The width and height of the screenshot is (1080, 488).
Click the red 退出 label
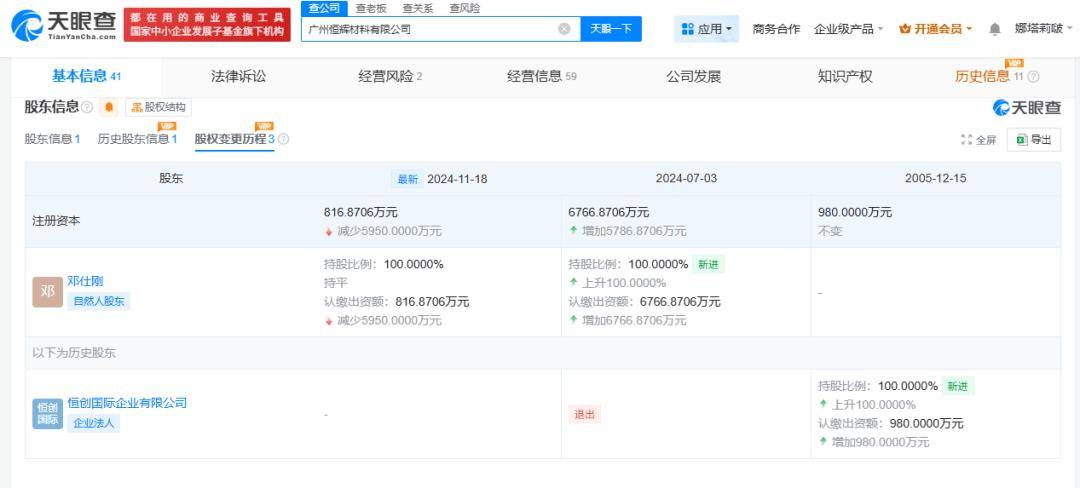click(x=585, y=414)
